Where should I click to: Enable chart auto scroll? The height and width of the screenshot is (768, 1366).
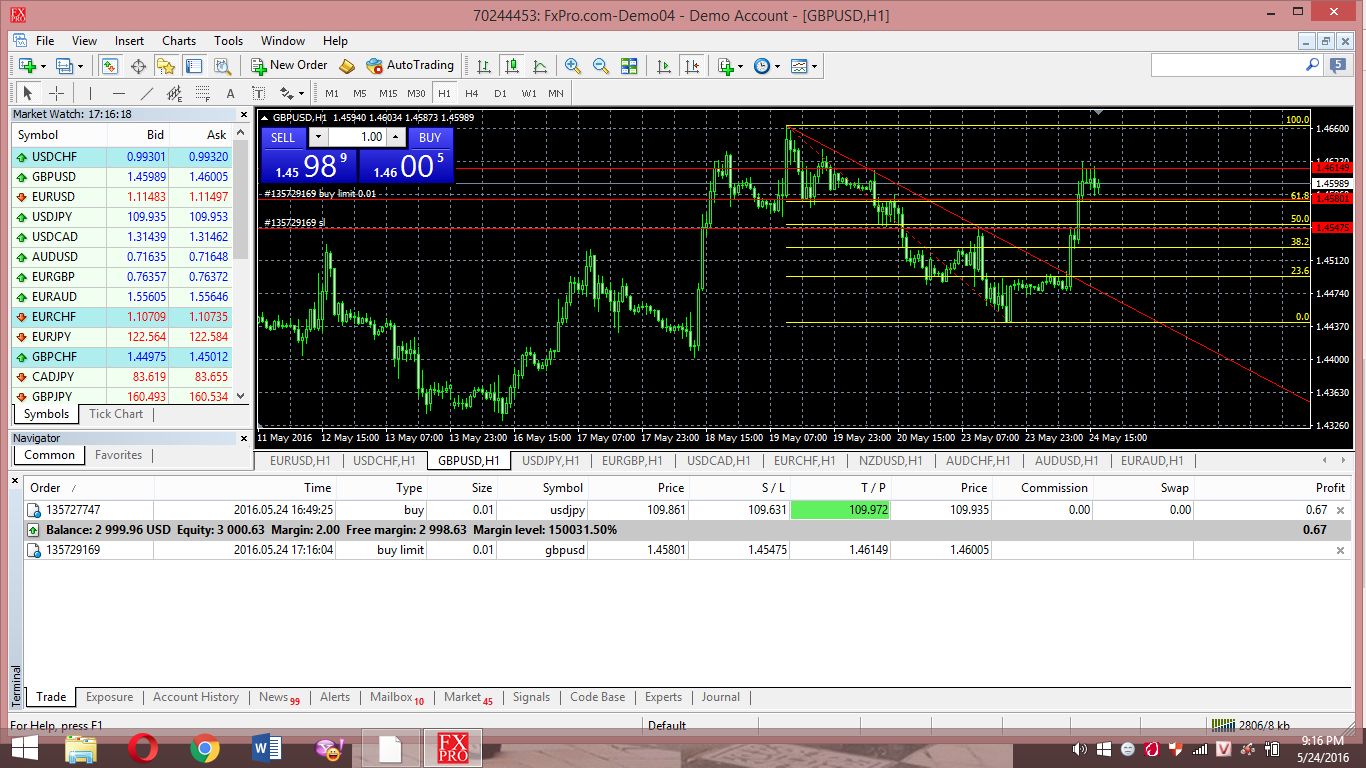click(663, 66)
